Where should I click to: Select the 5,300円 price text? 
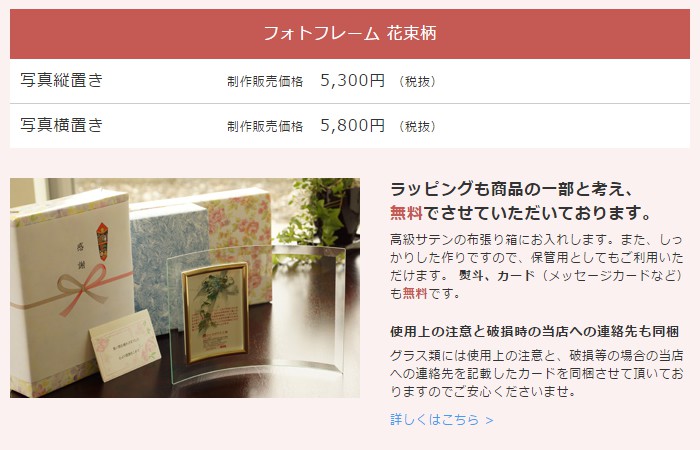click(x=352, y=80)
